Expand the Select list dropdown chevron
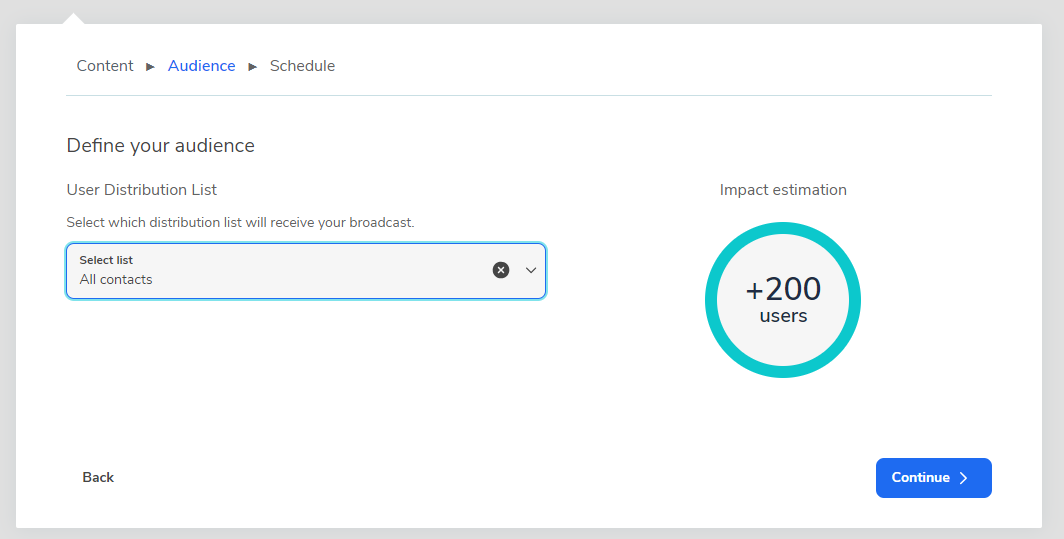Screen dimensions: 1064x539 point(531,270)
